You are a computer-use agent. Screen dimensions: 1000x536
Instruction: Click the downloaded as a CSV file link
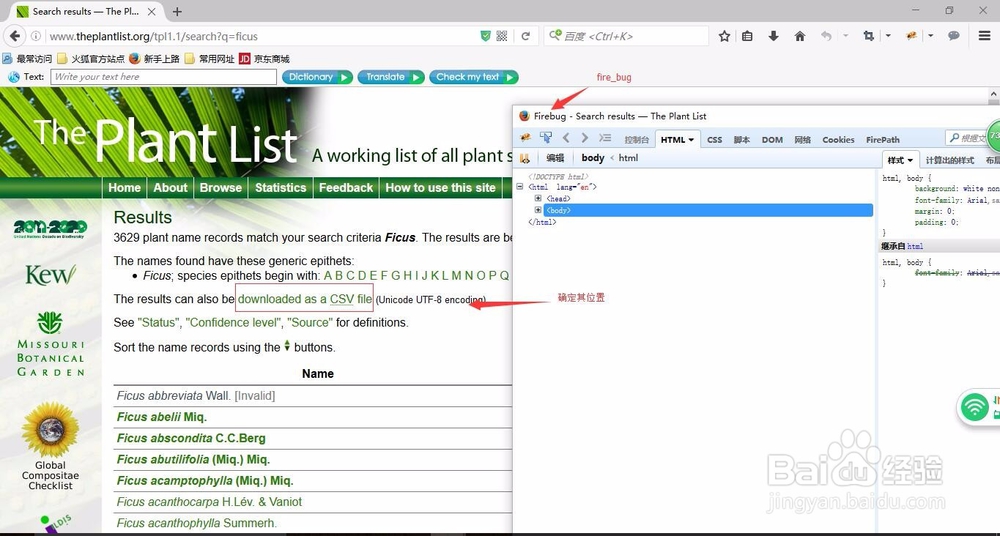click(x=305, y=299)
